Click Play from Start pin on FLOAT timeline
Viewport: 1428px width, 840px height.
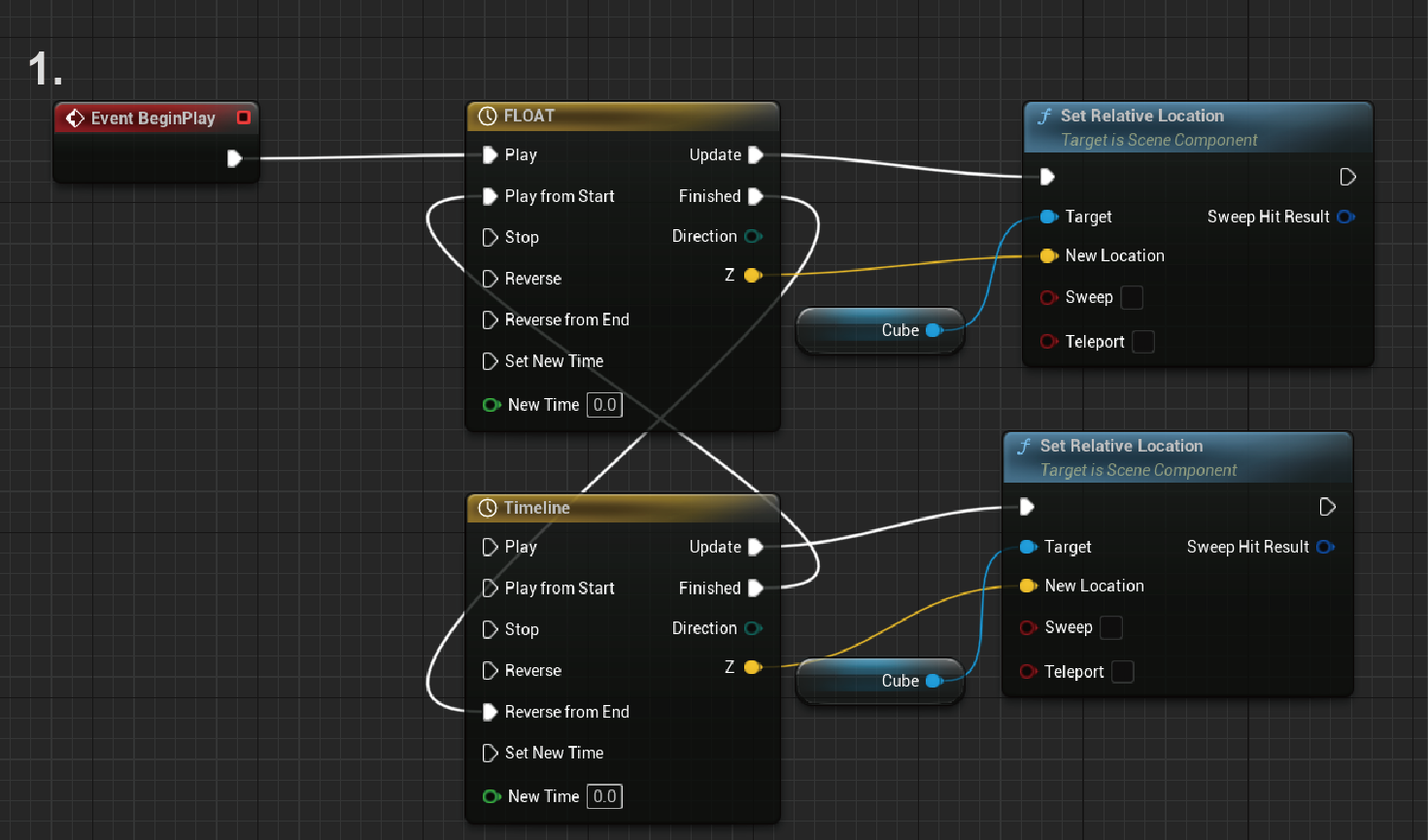pyautogui.click(x=491, y=196)
